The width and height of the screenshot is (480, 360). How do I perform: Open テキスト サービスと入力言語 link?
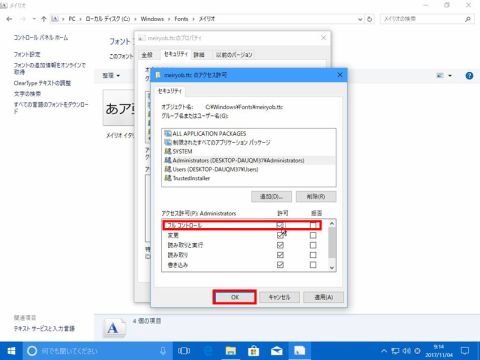(x=44, y=328)
